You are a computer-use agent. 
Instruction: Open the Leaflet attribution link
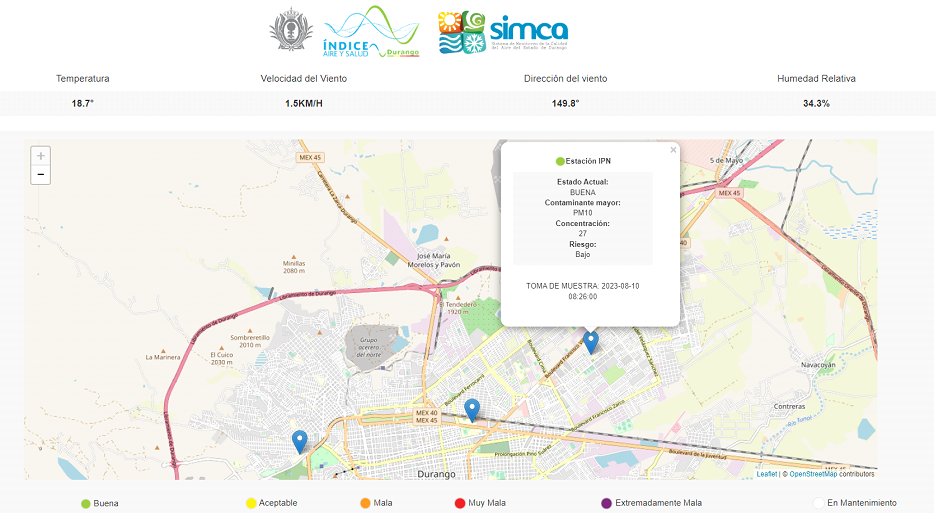(x=767, y=474)
